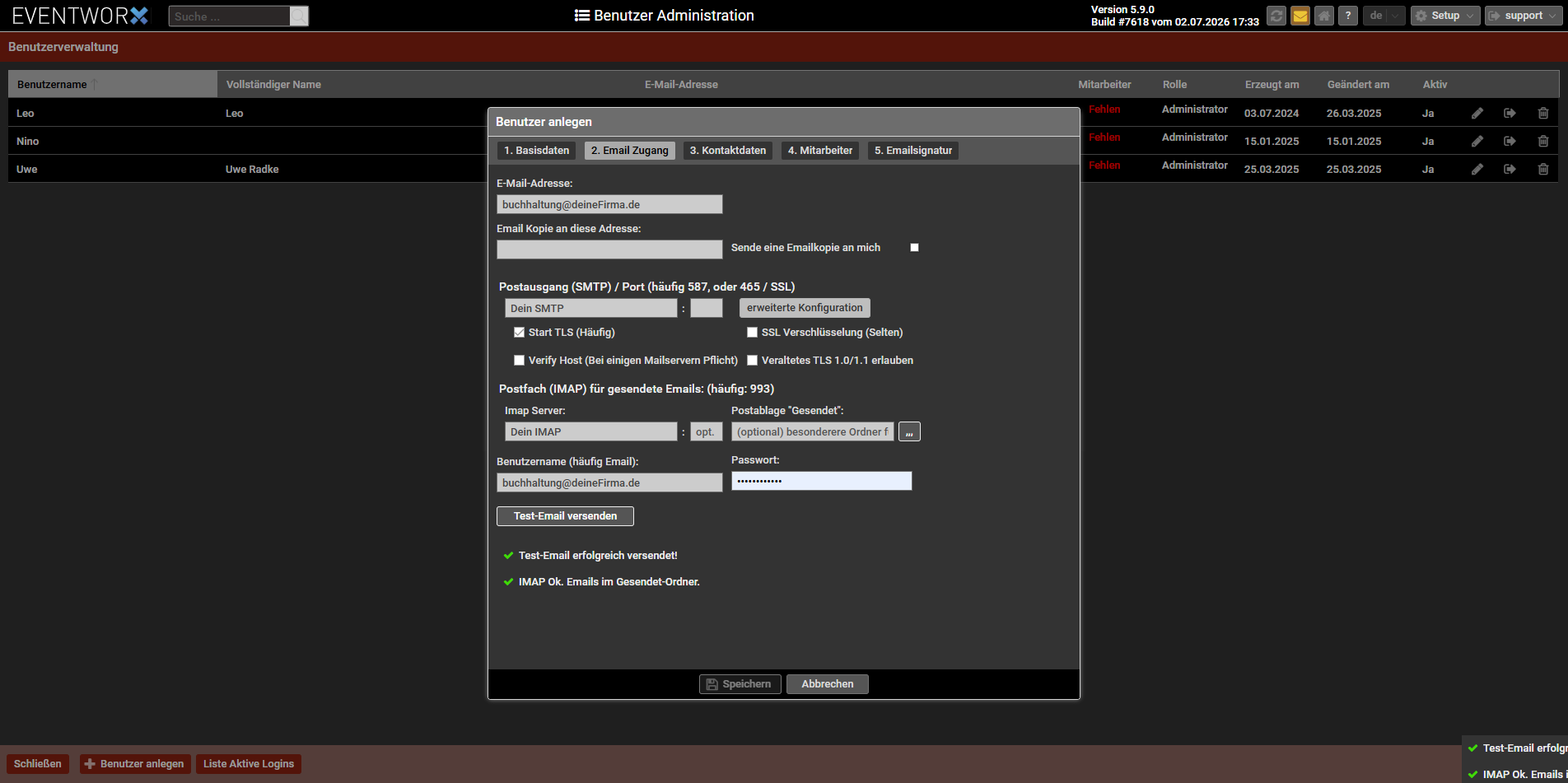
Task: Open 'Liste Aktive Logins'
Action: click(249, 764)
